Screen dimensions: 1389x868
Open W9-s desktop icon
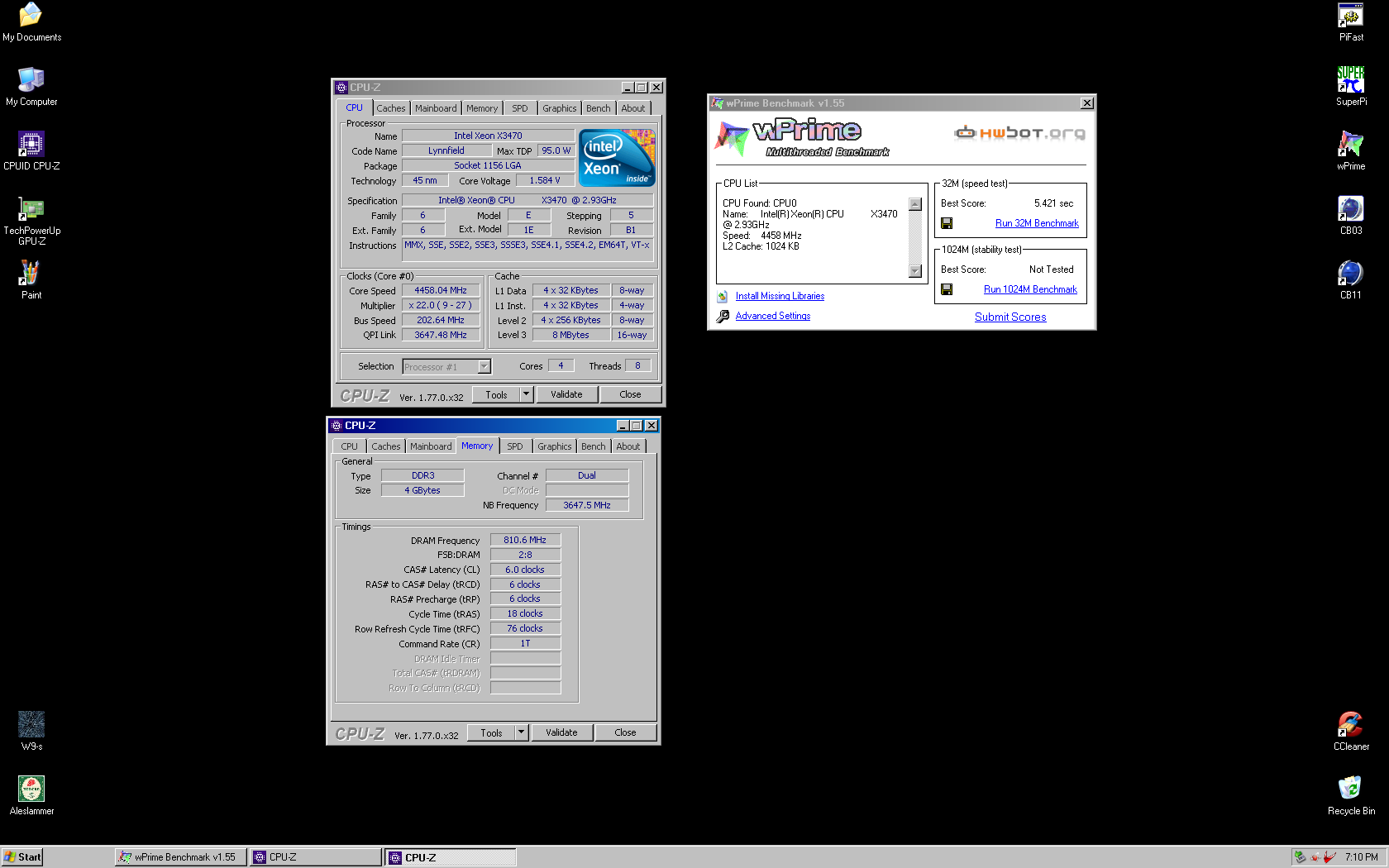(x=31, y=732)
